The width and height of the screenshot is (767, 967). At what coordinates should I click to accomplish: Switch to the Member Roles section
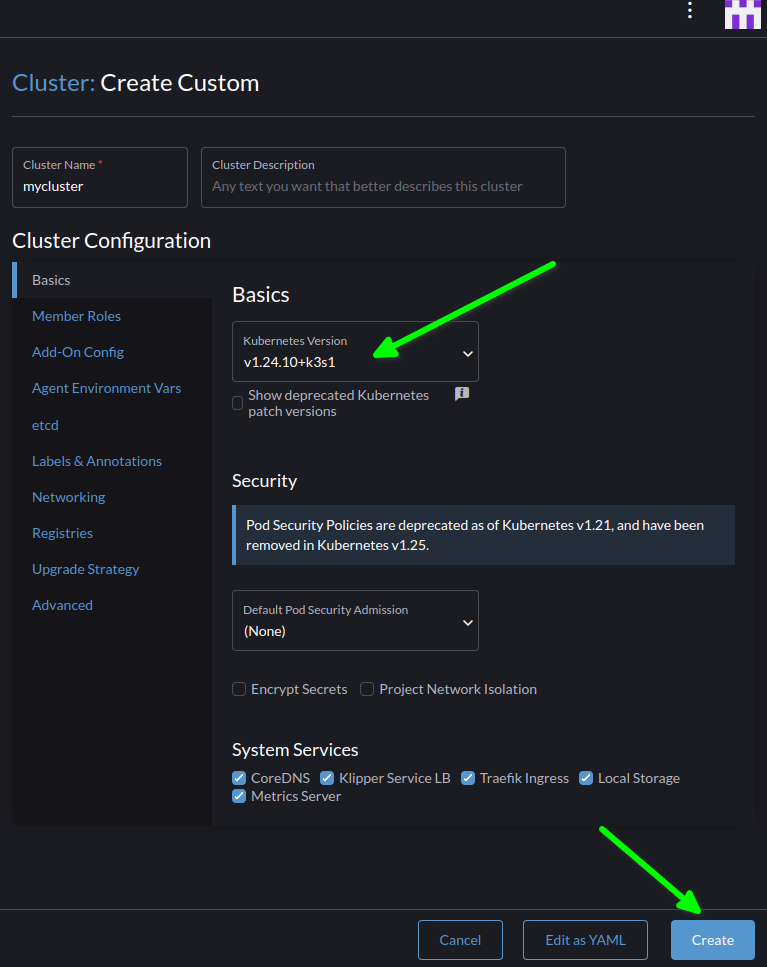coord(76,316)
